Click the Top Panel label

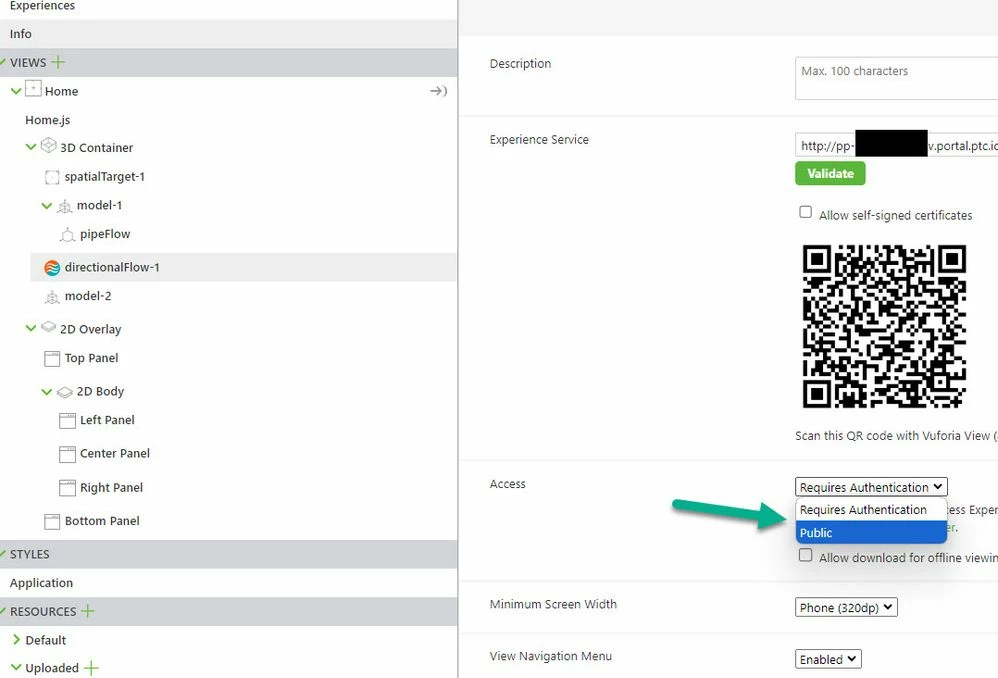91,358
